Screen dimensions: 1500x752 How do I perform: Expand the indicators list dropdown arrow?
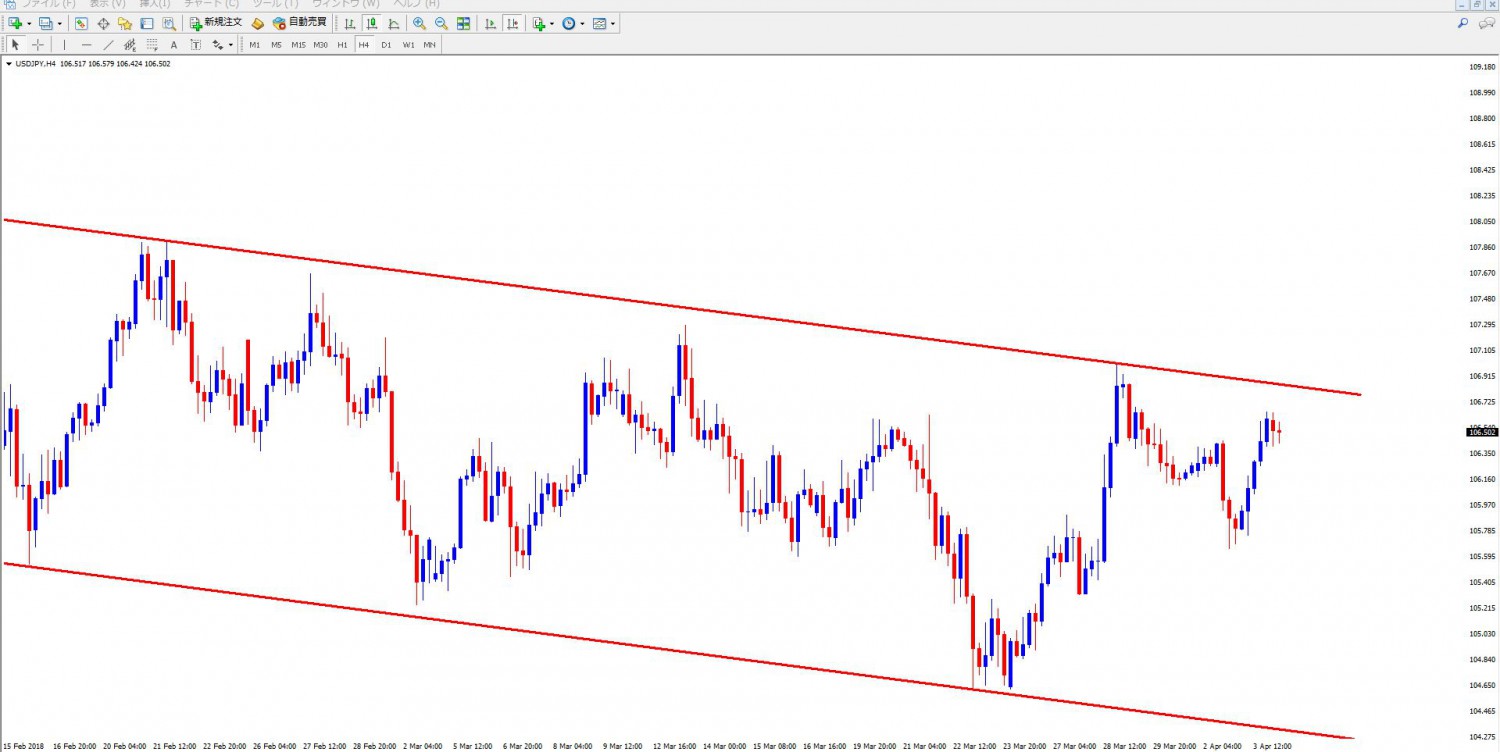[x=552, y=23]
